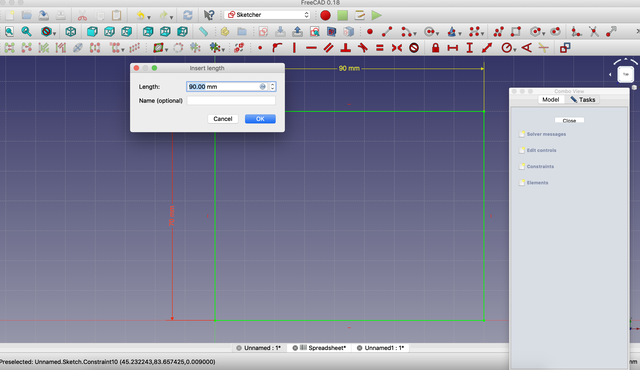Expand the radius constraint dropdown arrow
This screenshot has height=370, width=640.
[x=515, y=50]
